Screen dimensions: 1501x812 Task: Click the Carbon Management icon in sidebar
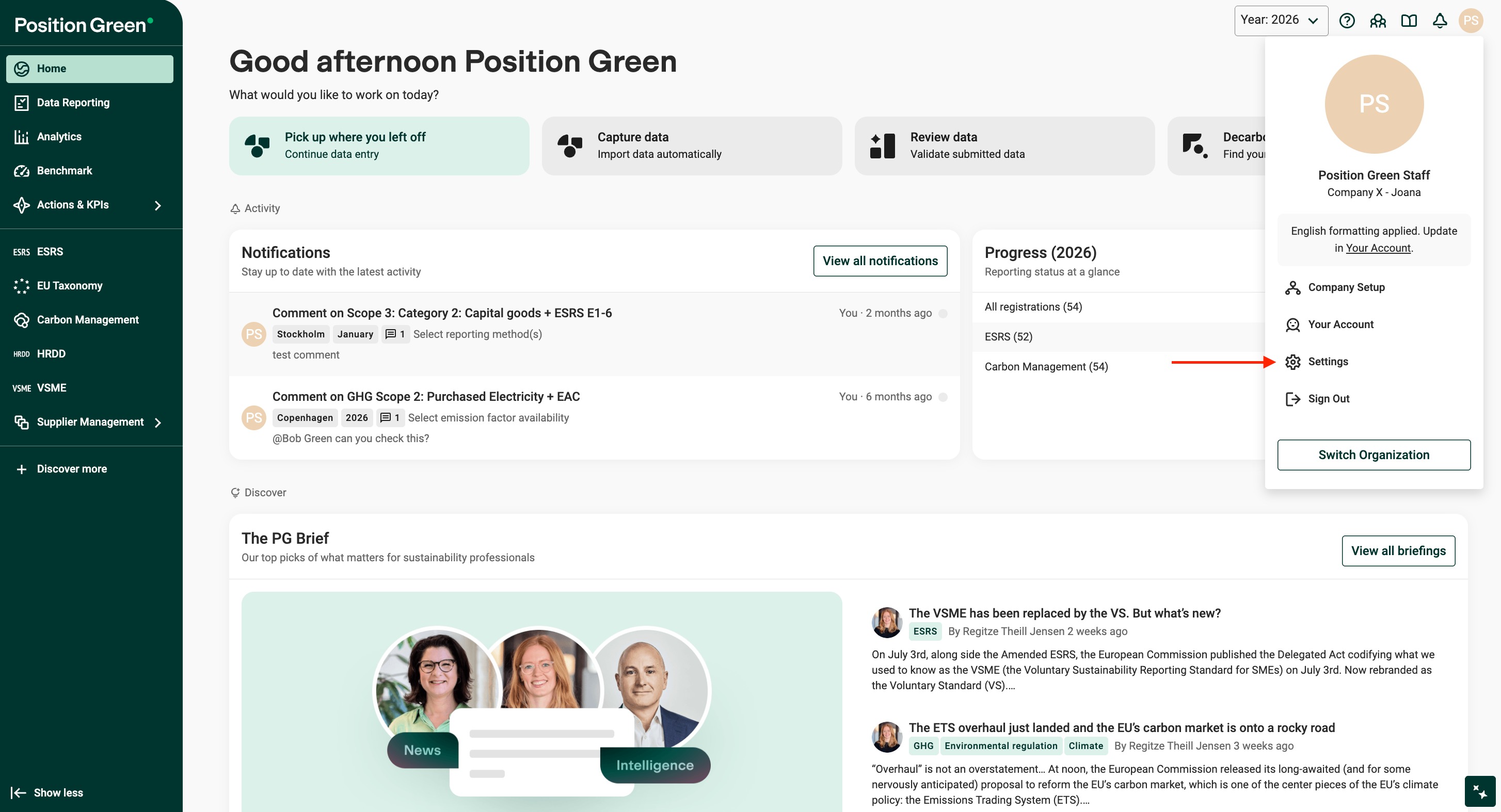(x=22, y=320)
